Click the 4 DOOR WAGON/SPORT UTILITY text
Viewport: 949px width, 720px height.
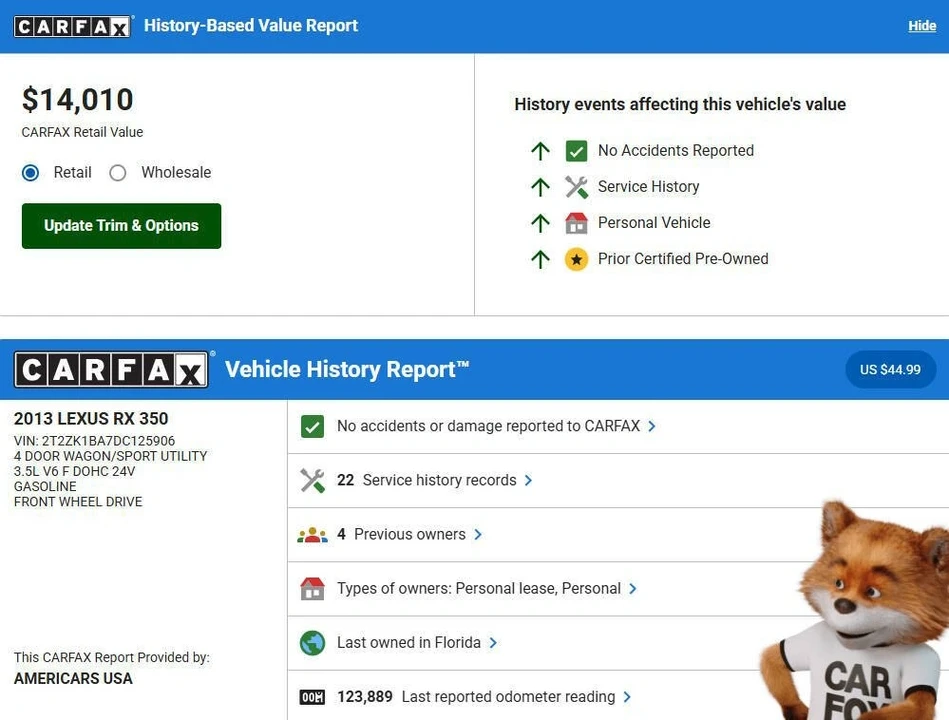pyautogui.click(x=110, y=456)
